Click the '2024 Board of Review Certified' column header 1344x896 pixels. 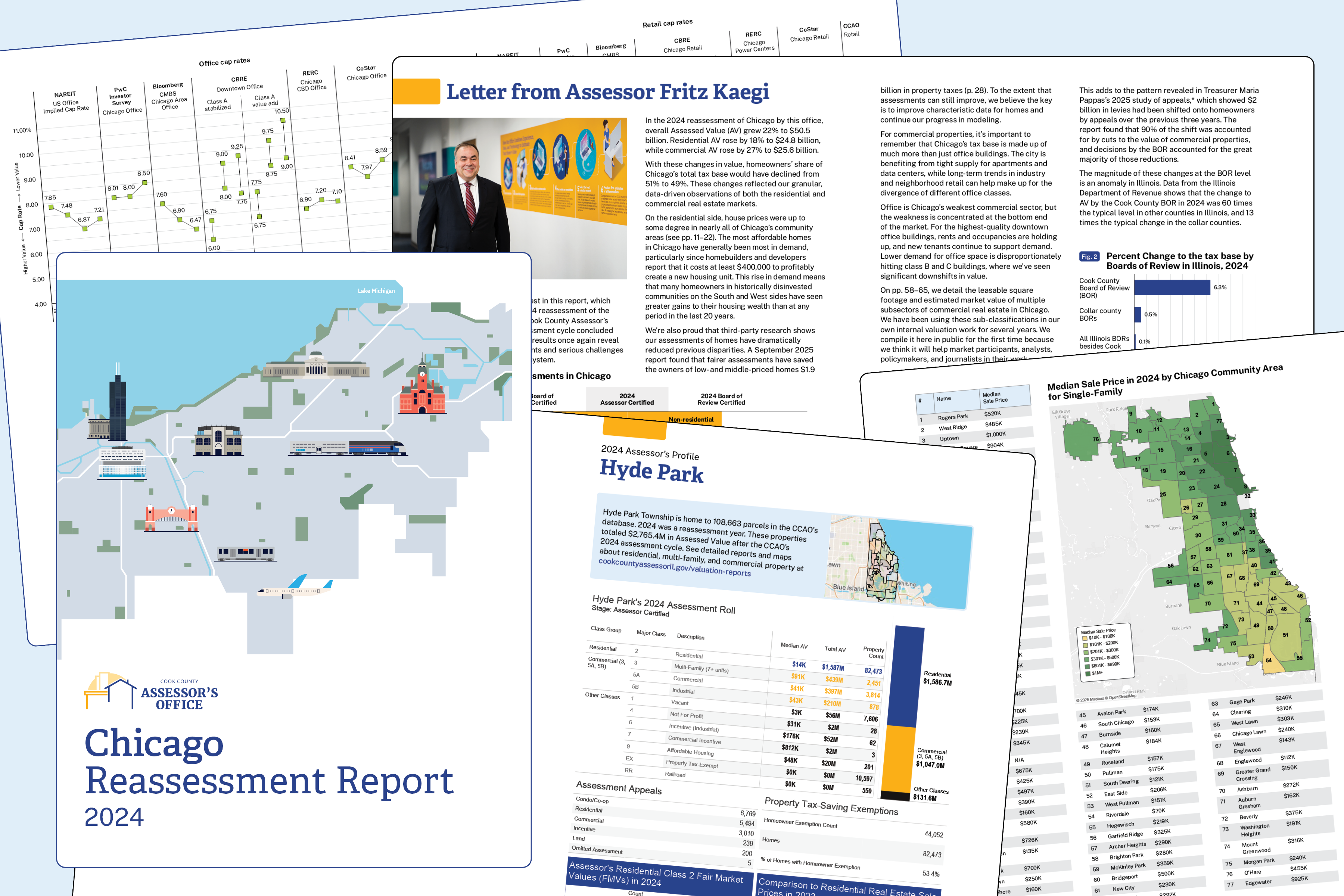[721, 399]
